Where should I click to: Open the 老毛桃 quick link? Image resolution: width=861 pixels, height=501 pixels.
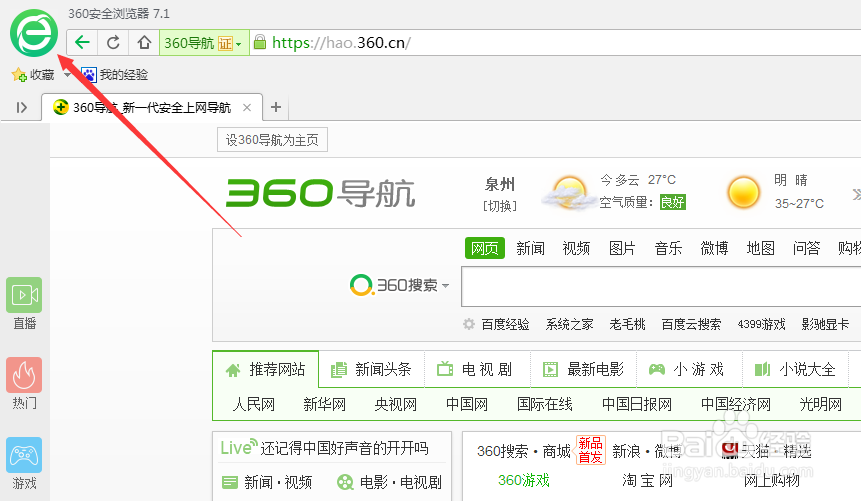coord(627,324)
